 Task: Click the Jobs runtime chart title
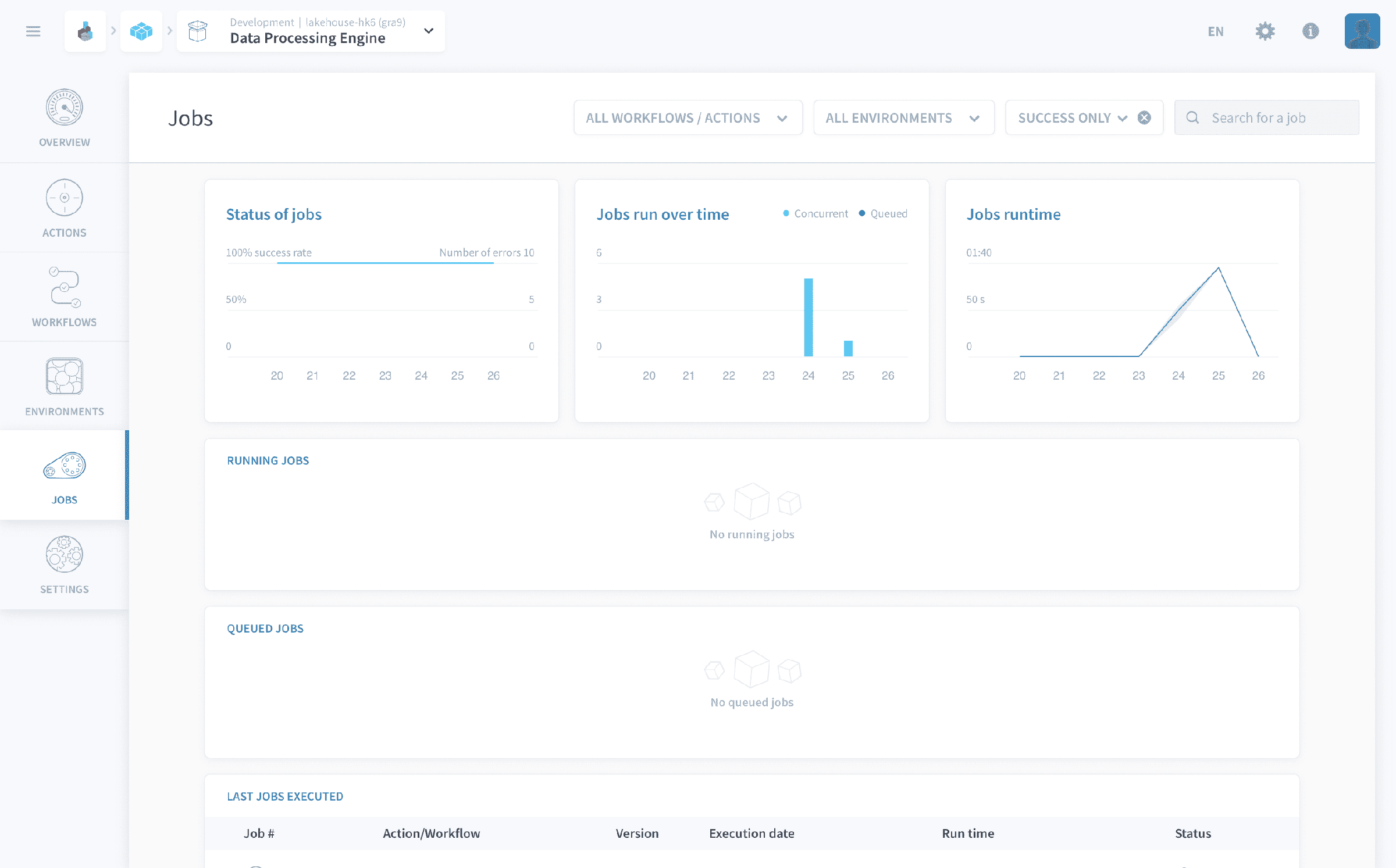[1014, 215]
